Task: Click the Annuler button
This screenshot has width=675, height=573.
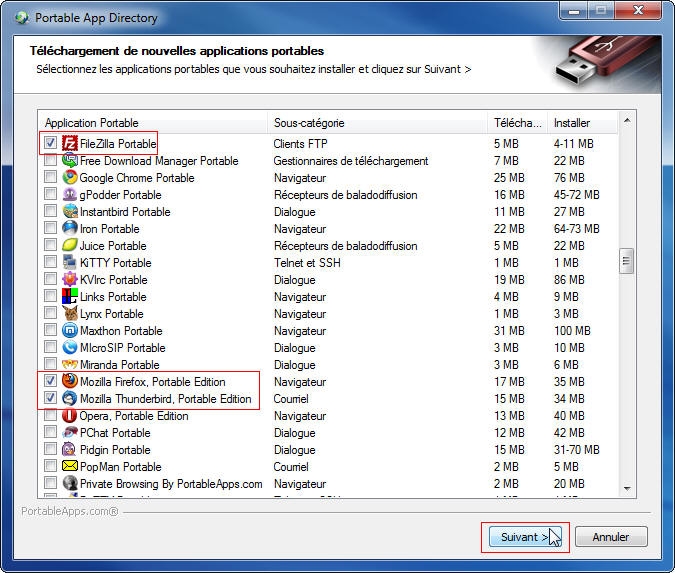Action: [611, 537]
